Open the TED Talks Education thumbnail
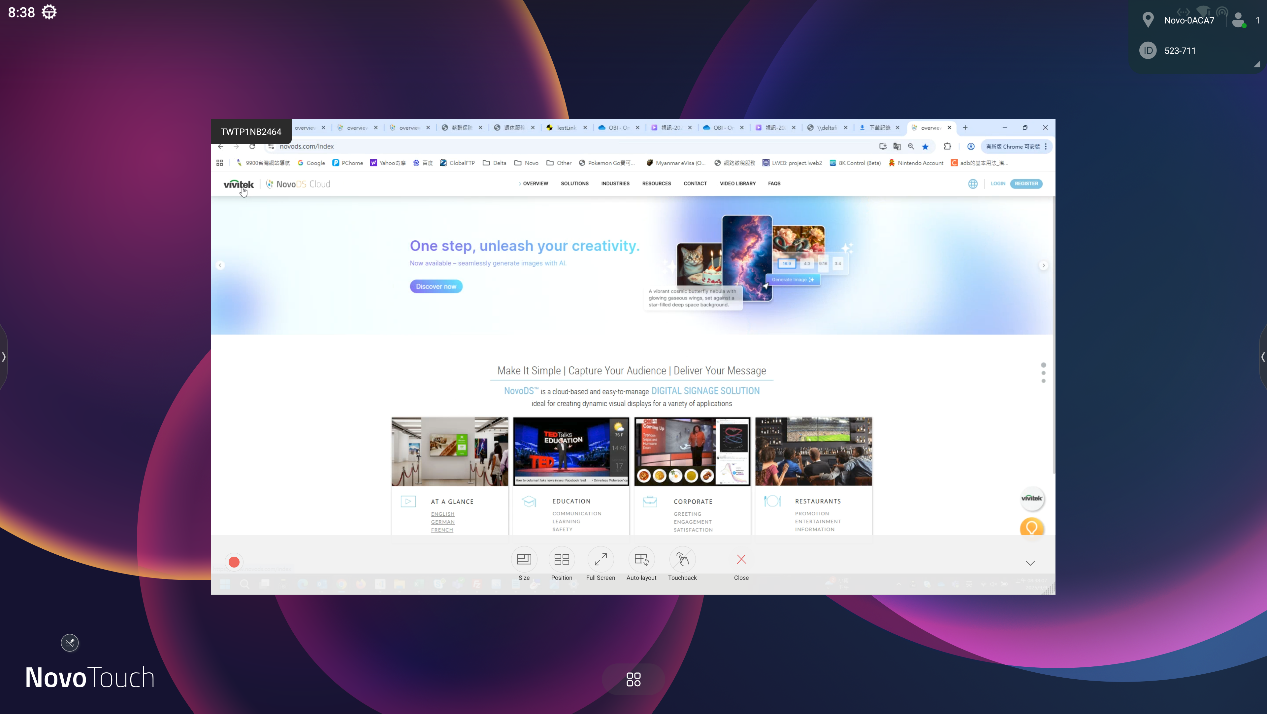The image size is (1267, 714). pos(571,451)
